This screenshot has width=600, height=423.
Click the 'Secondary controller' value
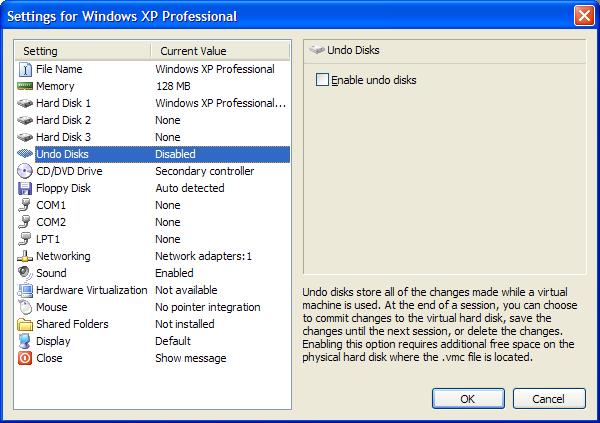pos(205,171)
